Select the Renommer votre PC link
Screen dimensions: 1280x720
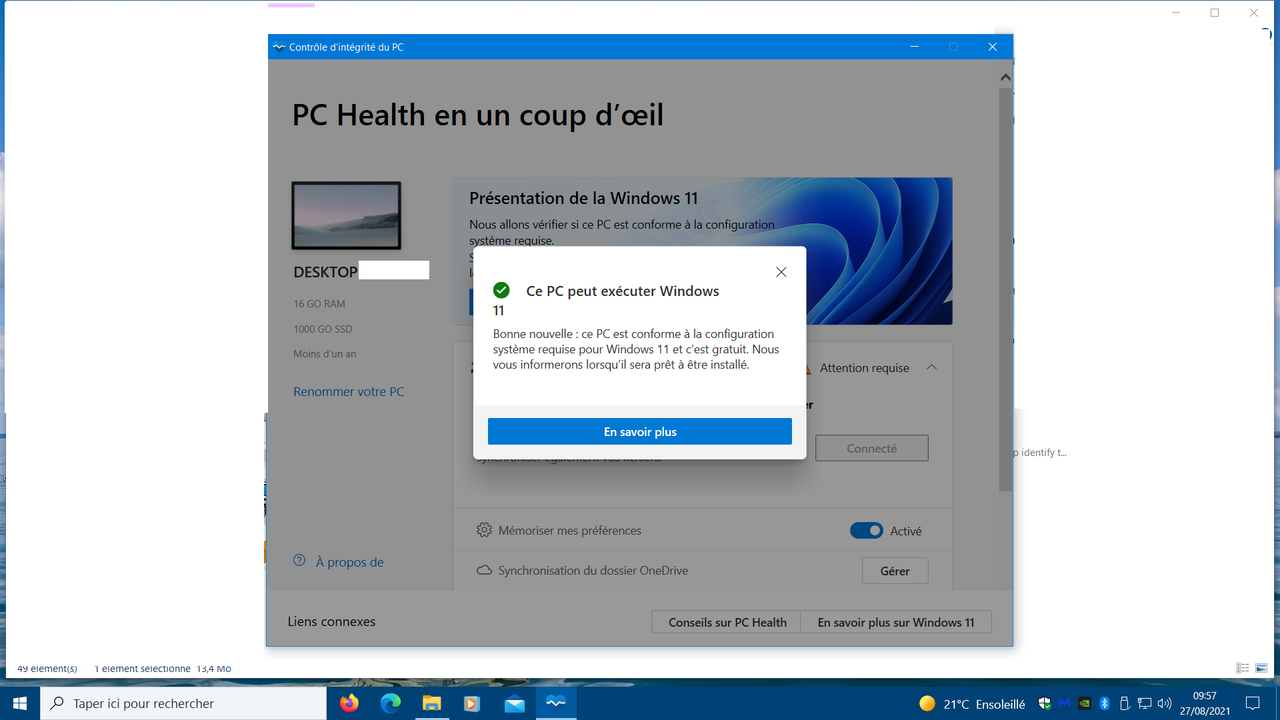tap(348, 391)
